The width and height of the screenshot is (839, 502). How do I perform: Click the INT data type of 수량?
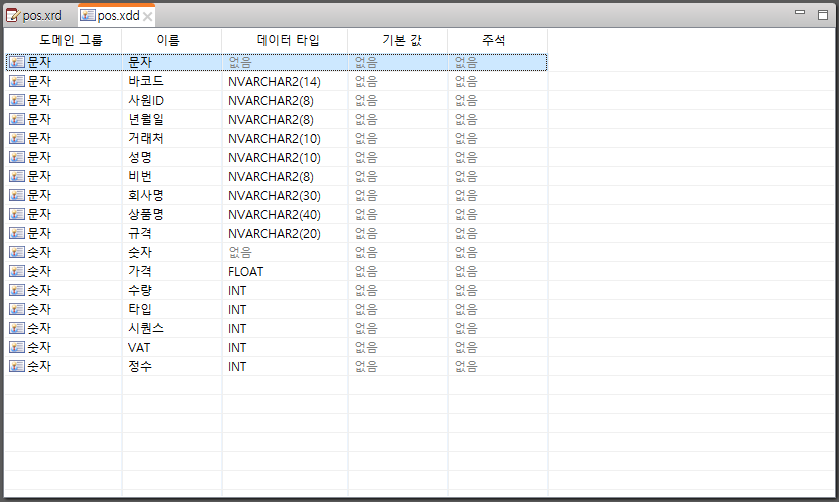coord(285,290)
